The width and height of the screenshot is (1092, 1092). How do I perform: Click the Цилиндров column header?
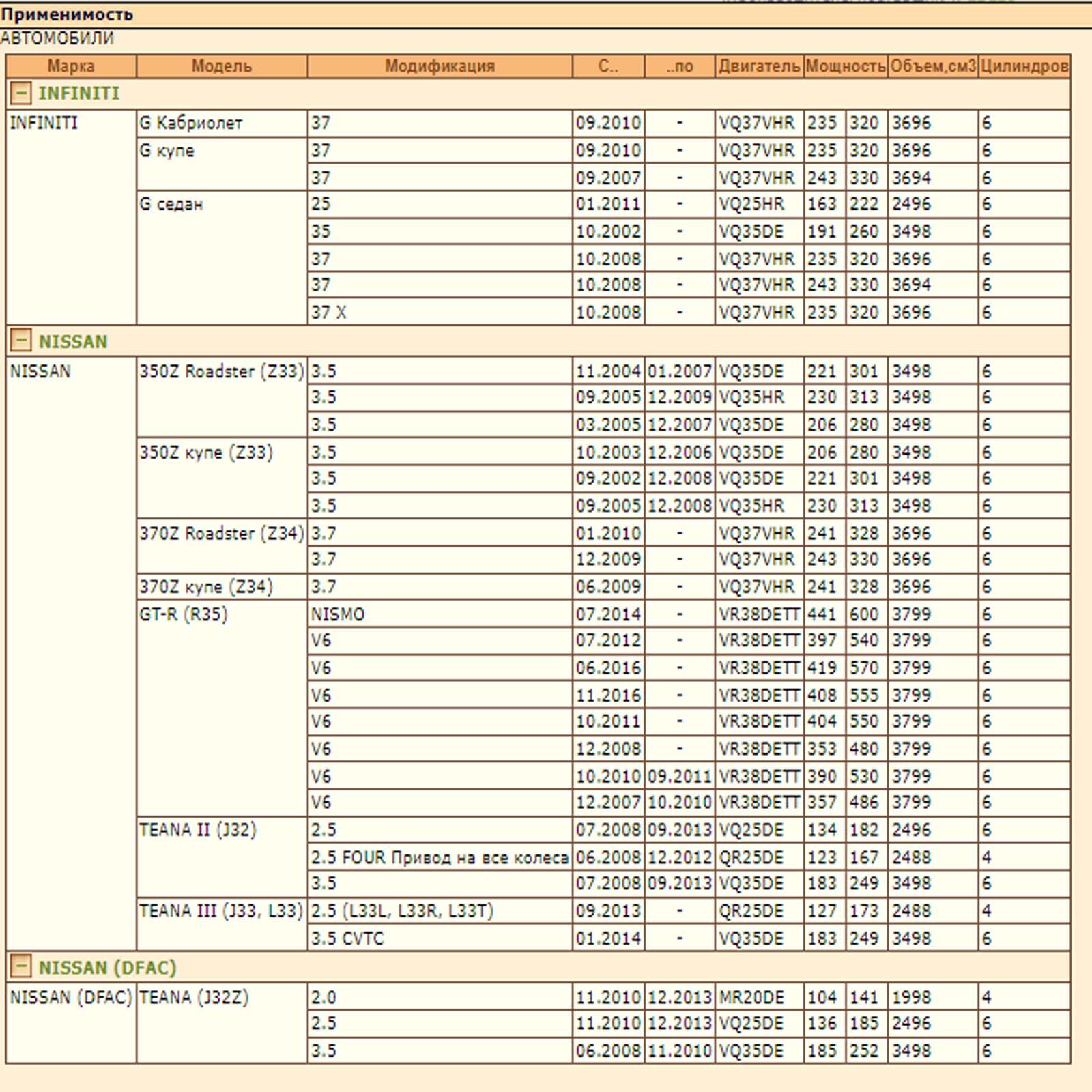coord(1024,66)
